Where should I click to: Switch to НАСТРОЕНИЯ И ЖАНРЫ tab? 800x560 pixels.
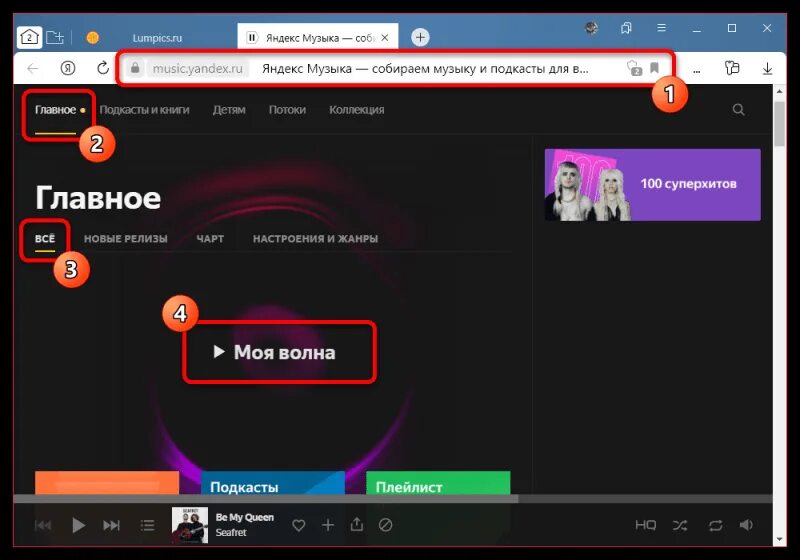pyautogui.click(x=315, y=238)
